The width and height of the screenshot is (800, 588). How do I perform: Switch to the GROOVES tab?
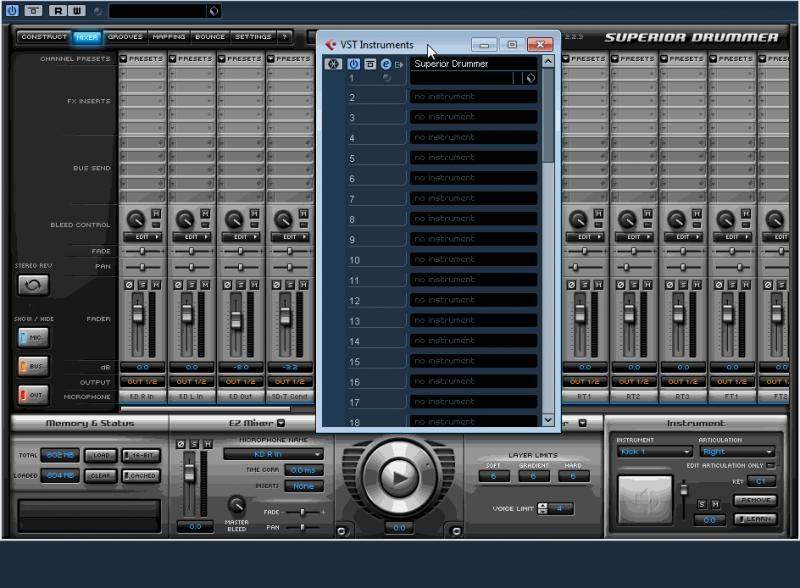point(125,37)
